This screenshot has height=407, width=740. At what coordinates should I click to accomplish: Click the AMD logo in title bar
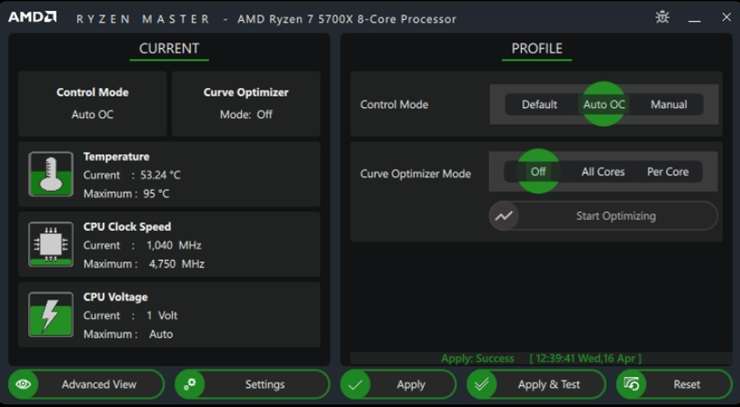pos(33,17)
